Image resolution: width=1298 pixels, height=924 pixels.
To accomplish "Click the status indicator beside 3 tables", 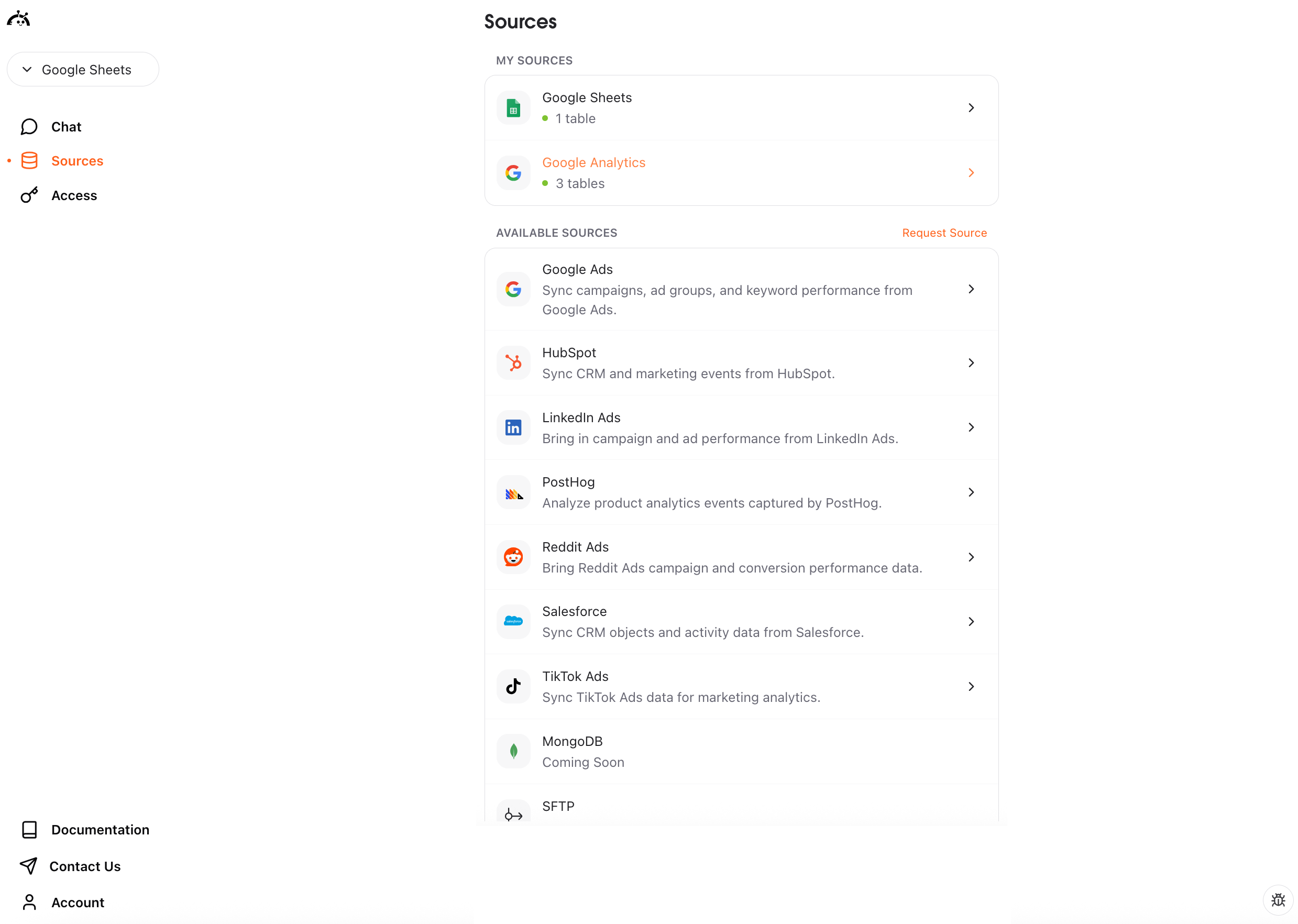I will tap(545, 183).
